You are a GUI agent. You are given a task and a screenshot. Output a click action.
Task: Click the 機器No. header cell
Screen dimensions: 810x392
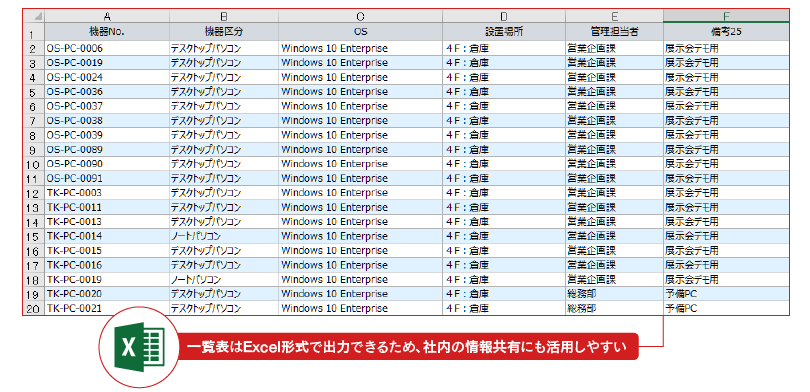[x=107, y=32]
